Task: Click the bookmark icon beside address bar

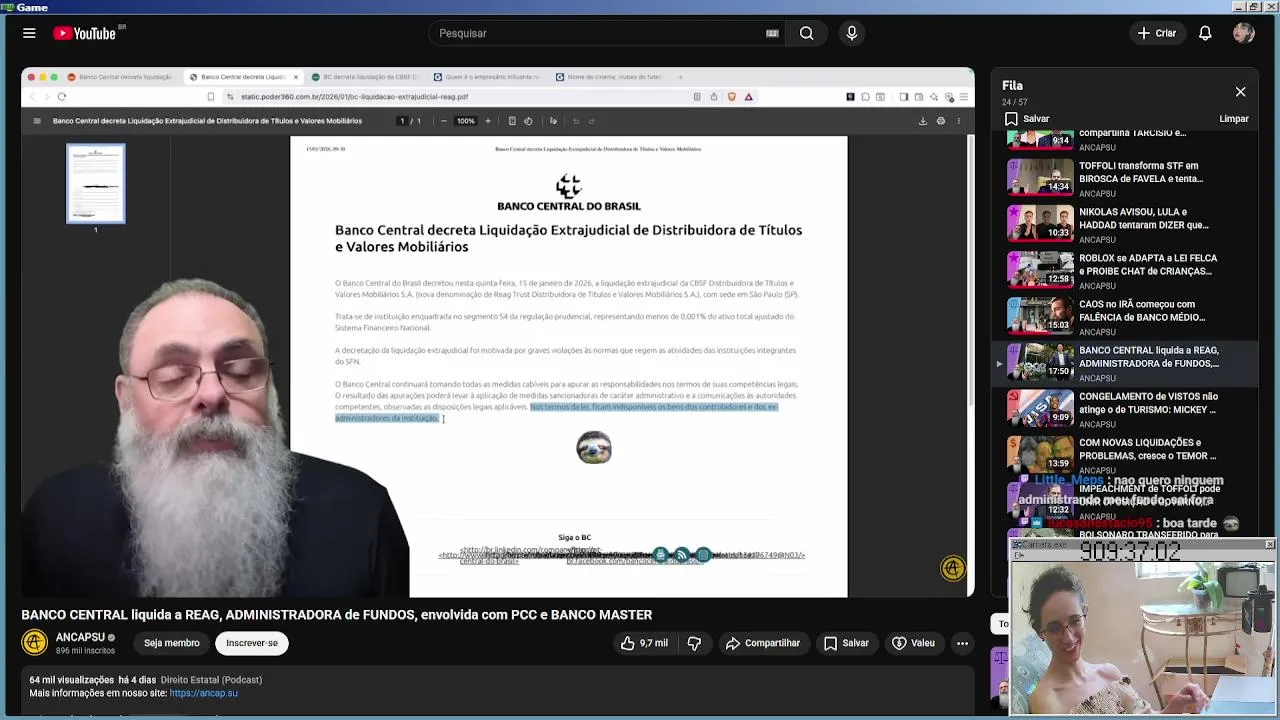Action: (210, 97)
